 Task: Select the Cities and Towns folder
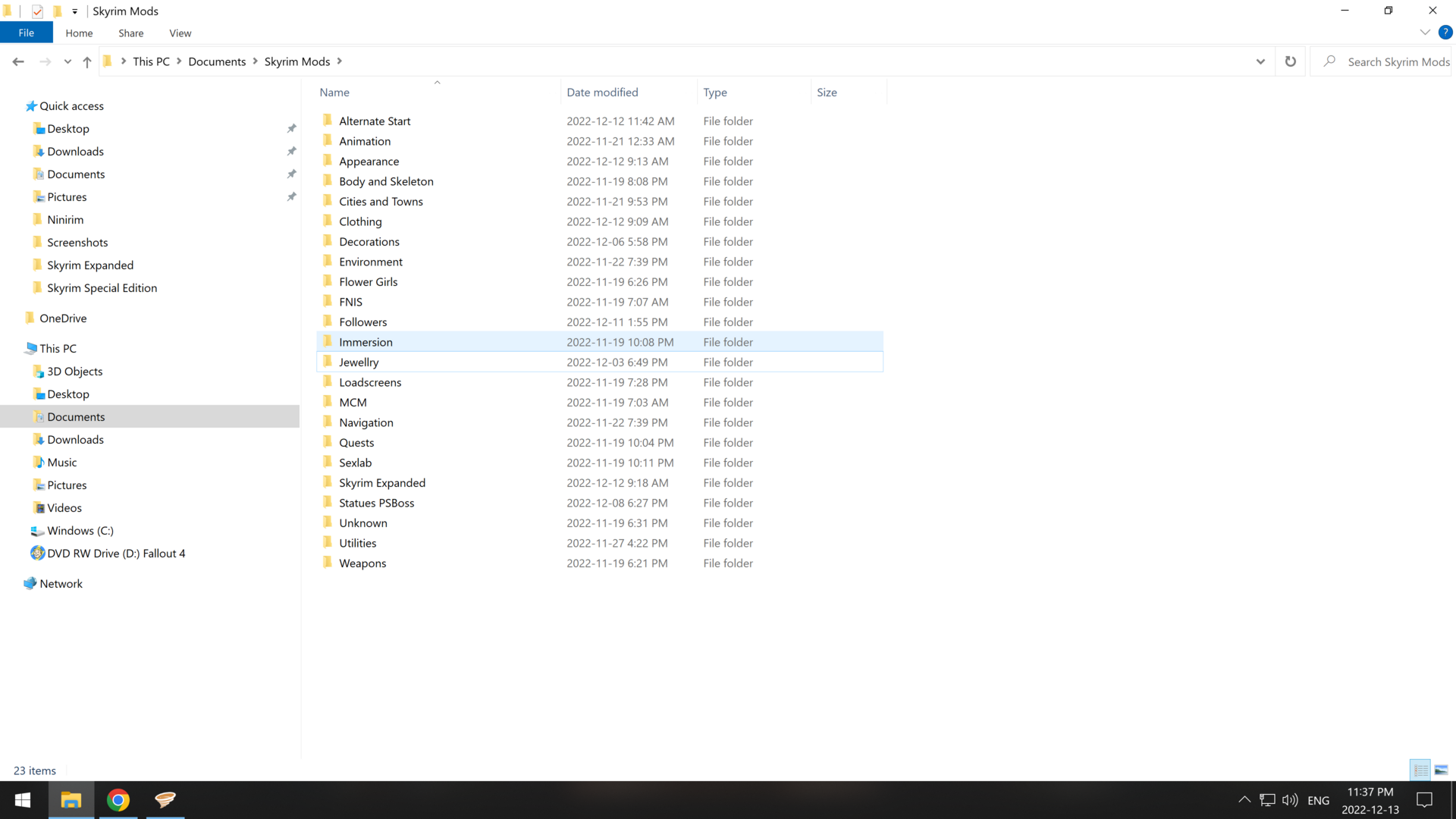(600, 202)
